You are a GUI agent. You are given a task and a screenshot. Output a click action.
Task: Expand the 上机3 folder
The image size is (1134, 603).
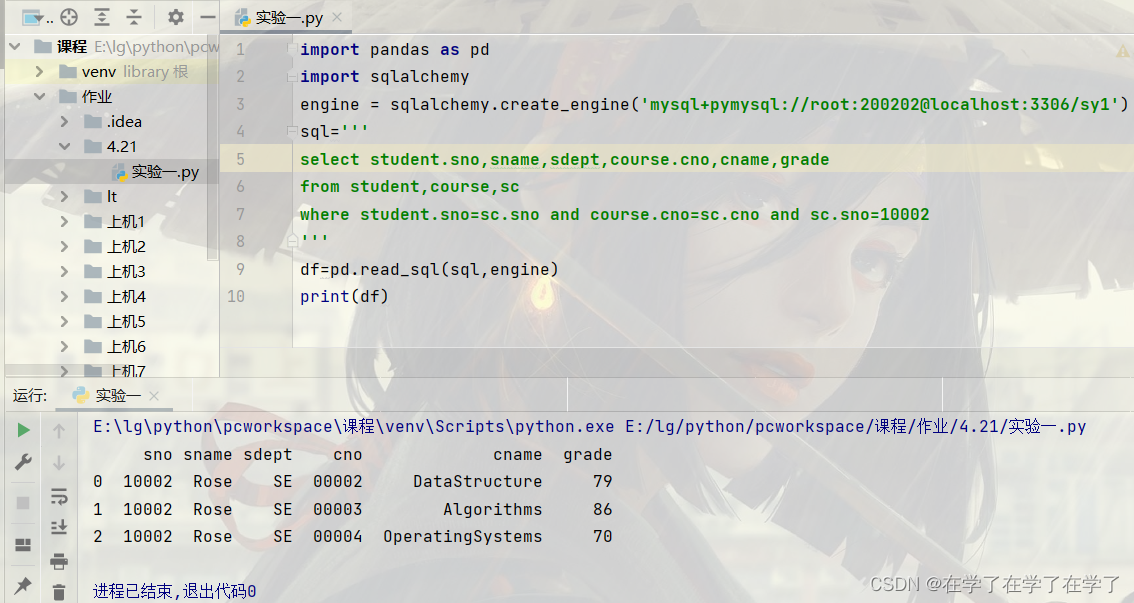tap(64, 271)
